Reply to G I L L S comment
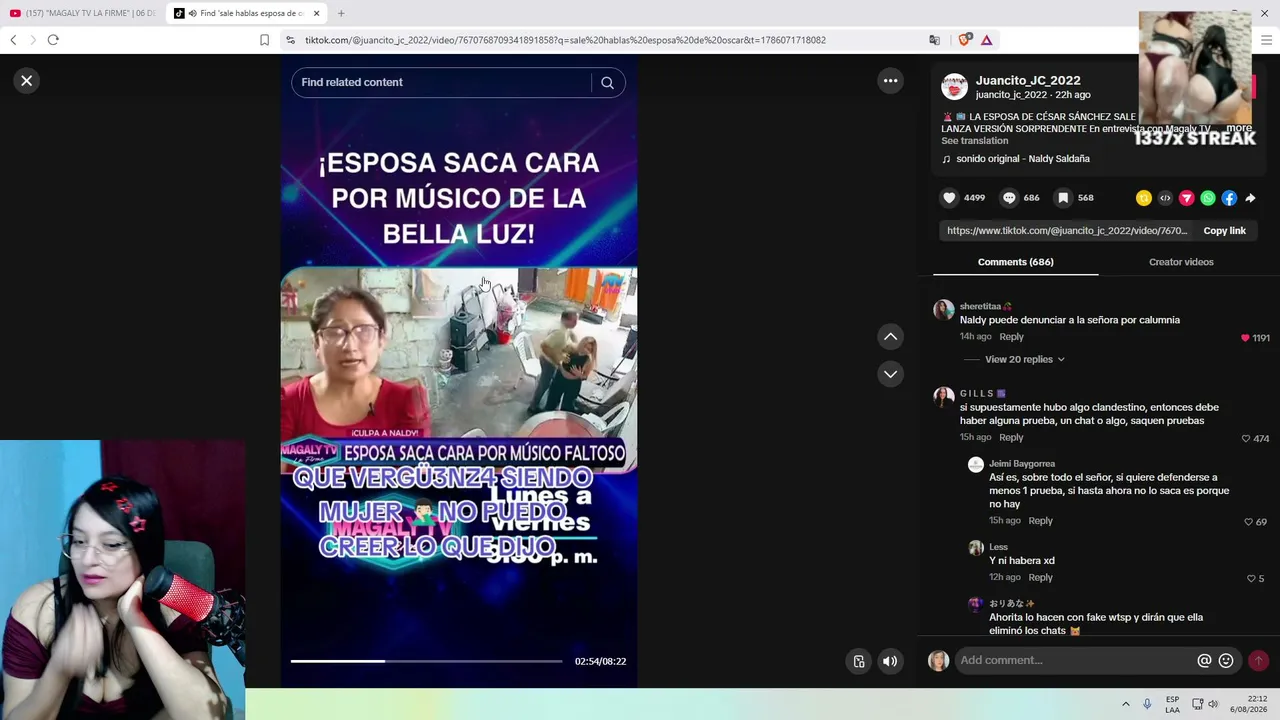Image resolution: width=1280 pixels, height=720 pixels. tap(1011, 438)
